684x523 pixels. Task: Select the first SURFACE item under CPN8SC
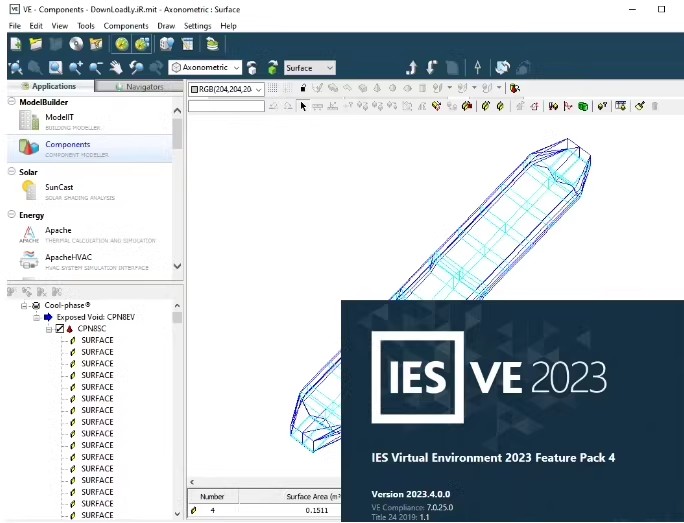pyautogui.click(x=97, y=340)
